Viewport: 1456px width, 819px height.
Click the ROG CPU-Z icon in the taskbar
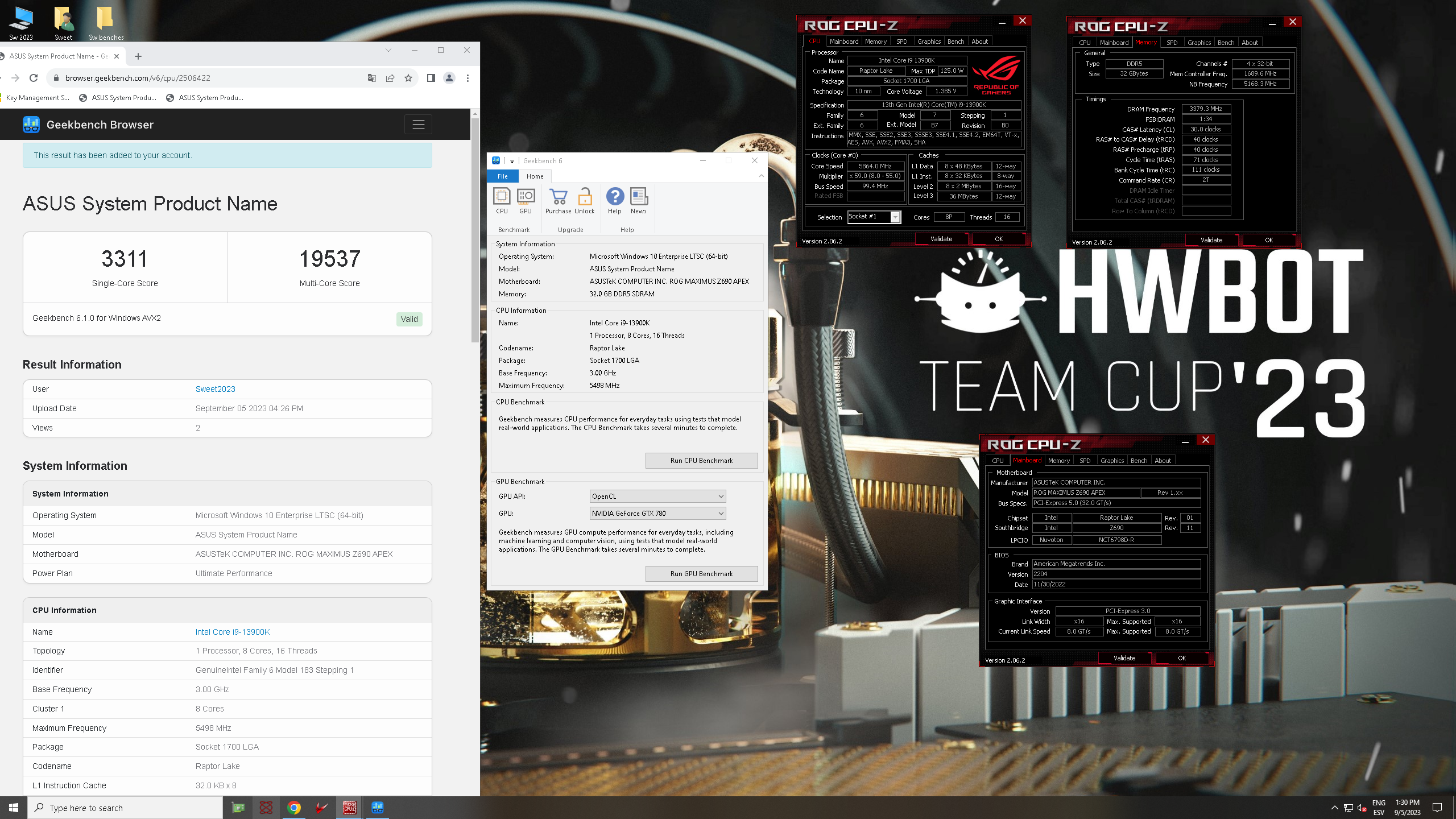pos(349,808)
